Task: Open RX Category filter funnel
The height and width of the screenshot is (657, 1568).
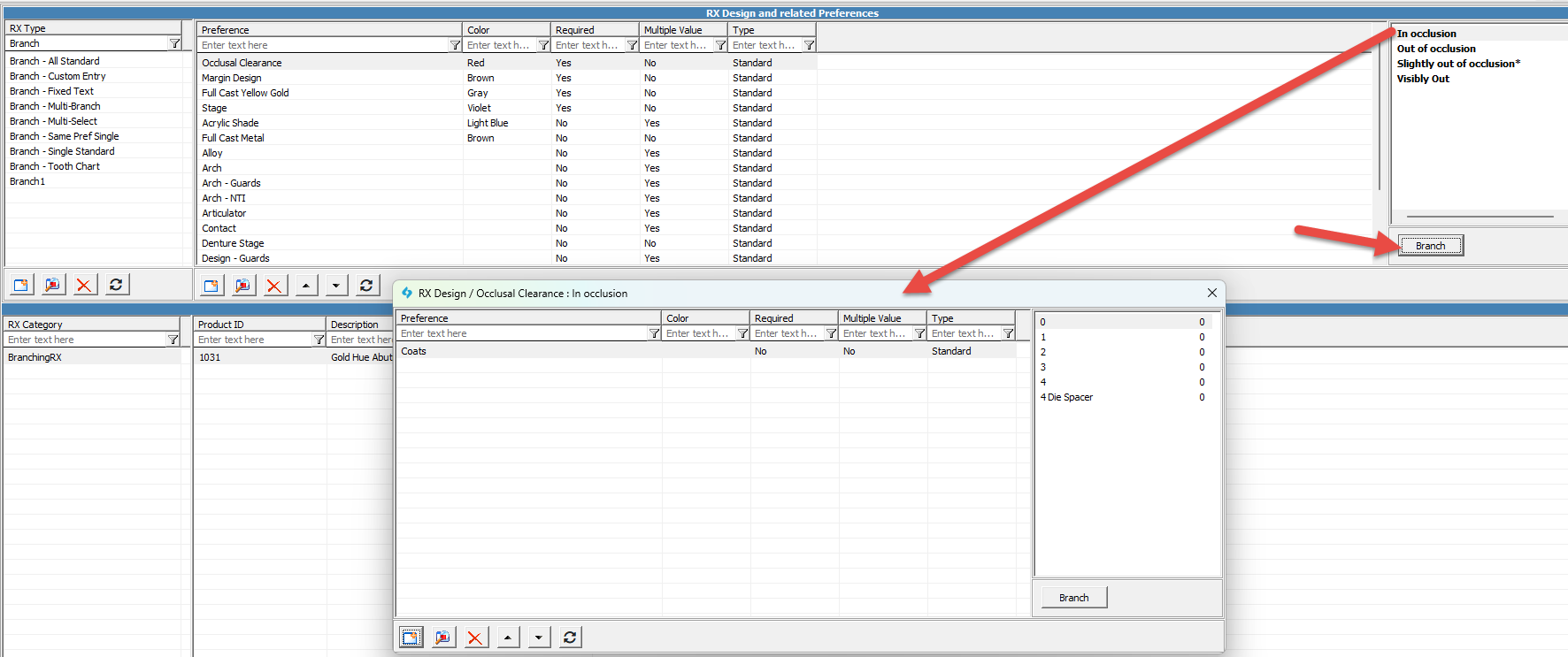Action: click(173, 340)
